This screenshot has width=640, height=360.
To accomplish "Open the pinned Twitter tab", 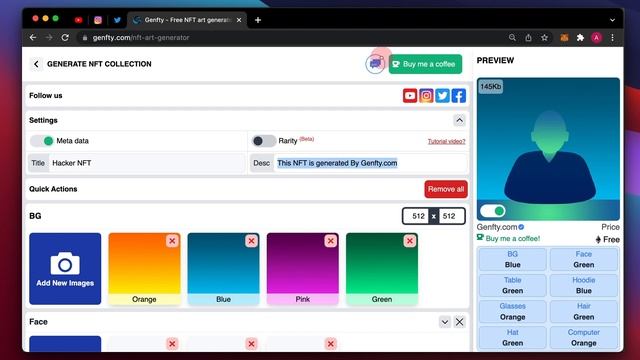I will [x=117, y=20].
